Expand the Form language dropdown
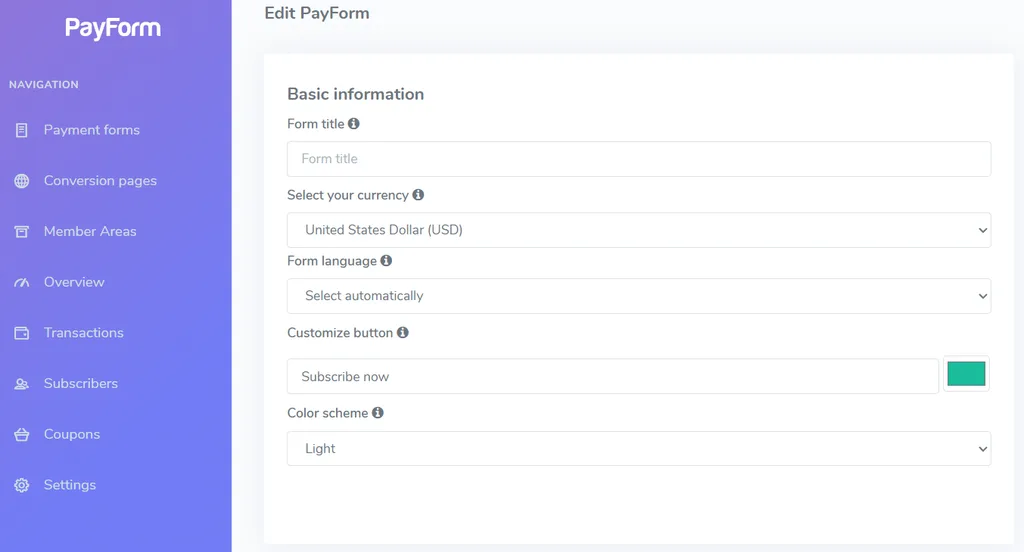This screenshot has width=1024, height=552. click(x=639, y=296)
